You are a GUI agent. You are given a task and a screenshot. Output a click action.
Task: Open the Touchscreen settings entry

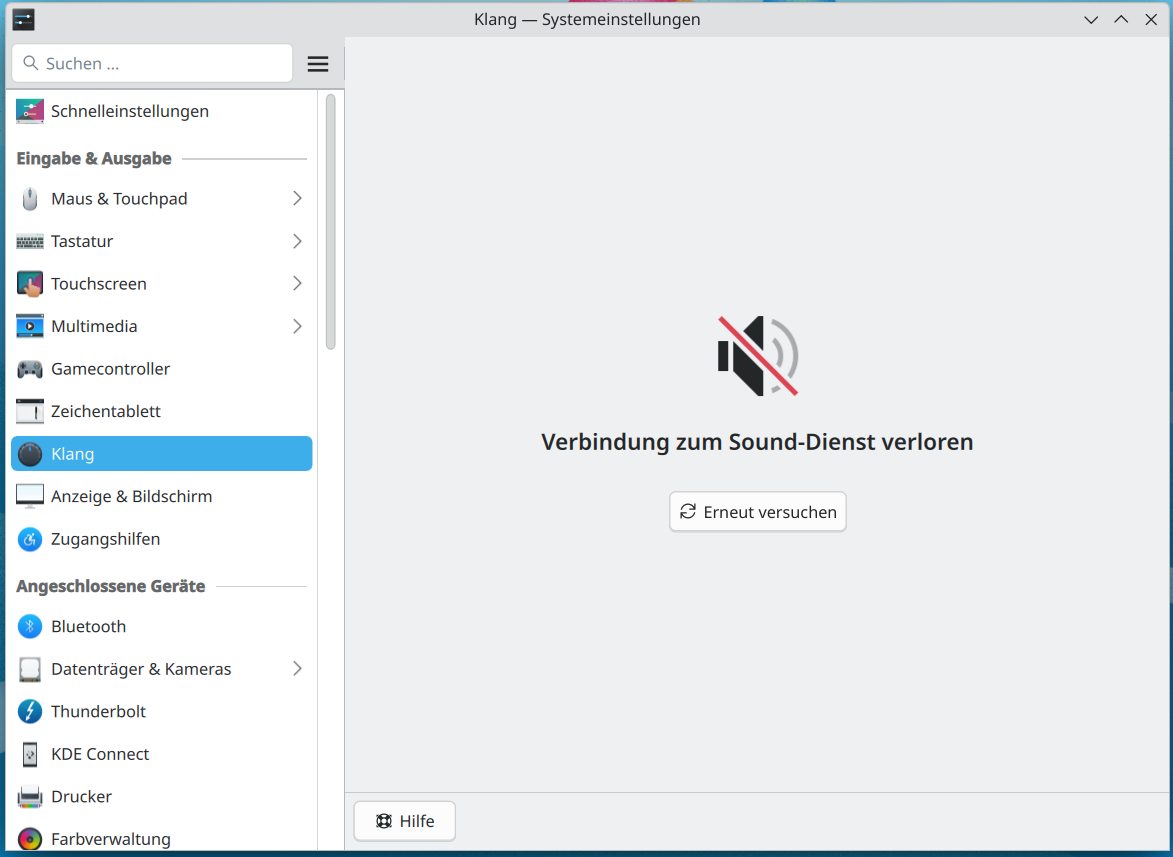point(99,284)
